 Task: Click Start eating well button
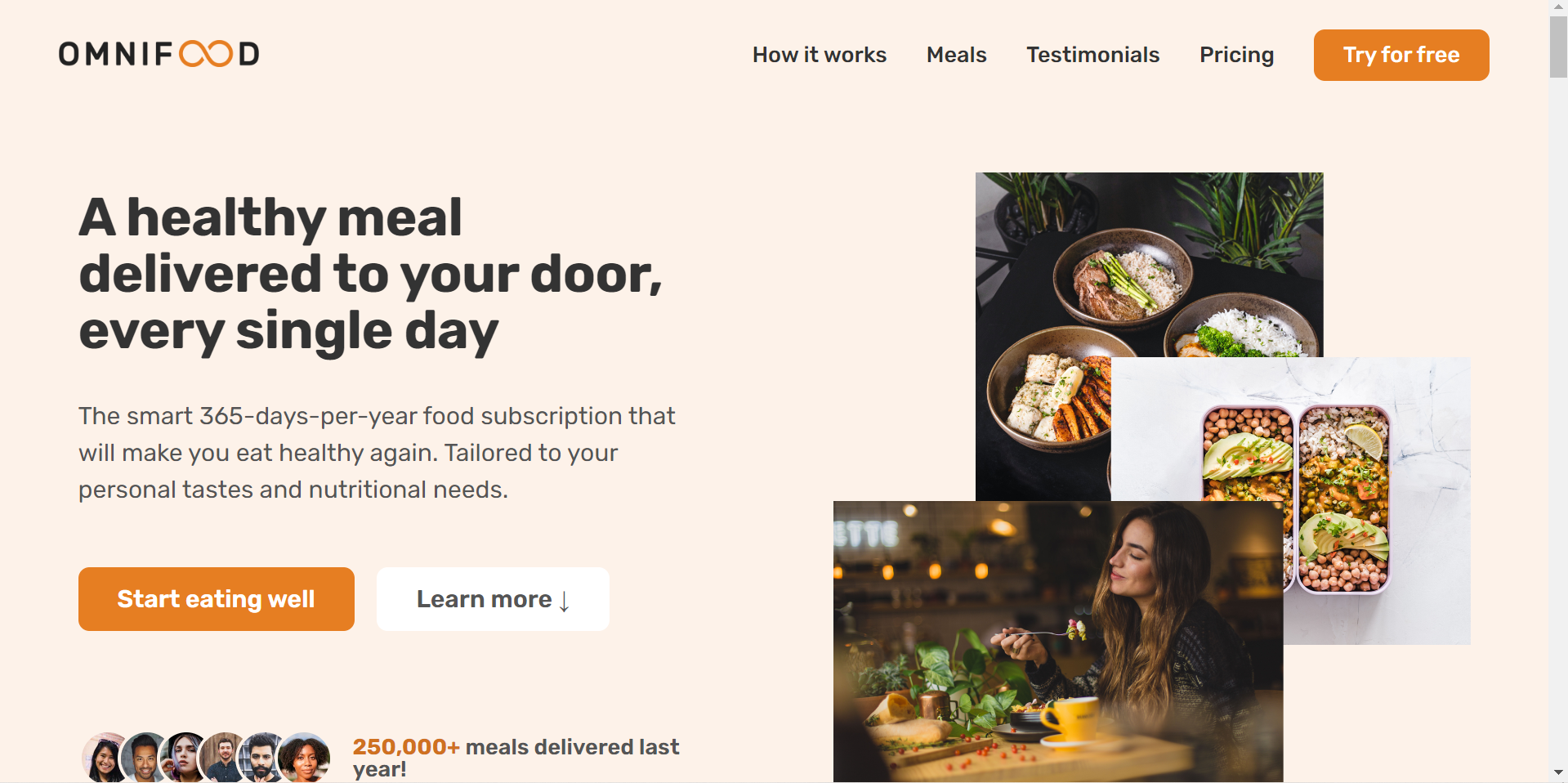point(217,599)
